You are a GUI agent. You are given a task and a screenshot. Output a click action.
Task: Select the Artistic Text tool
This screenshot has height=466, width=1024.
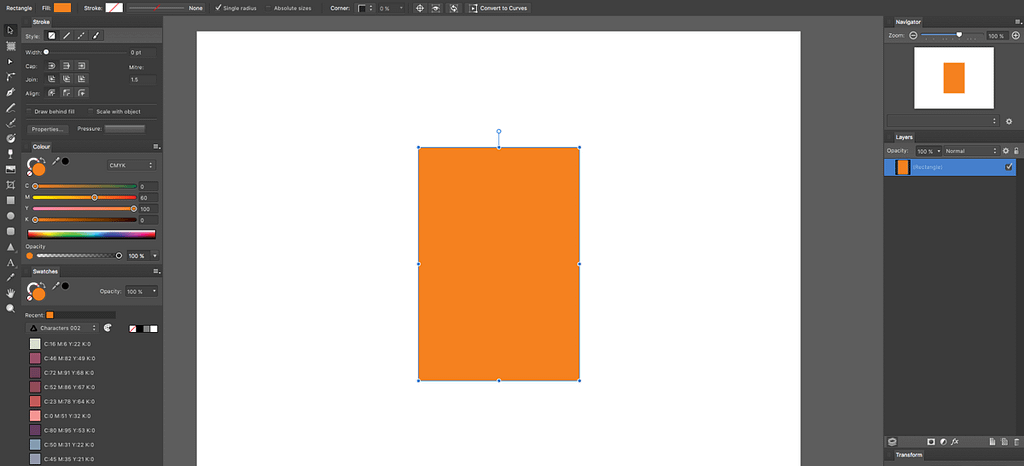pos(11,262)
